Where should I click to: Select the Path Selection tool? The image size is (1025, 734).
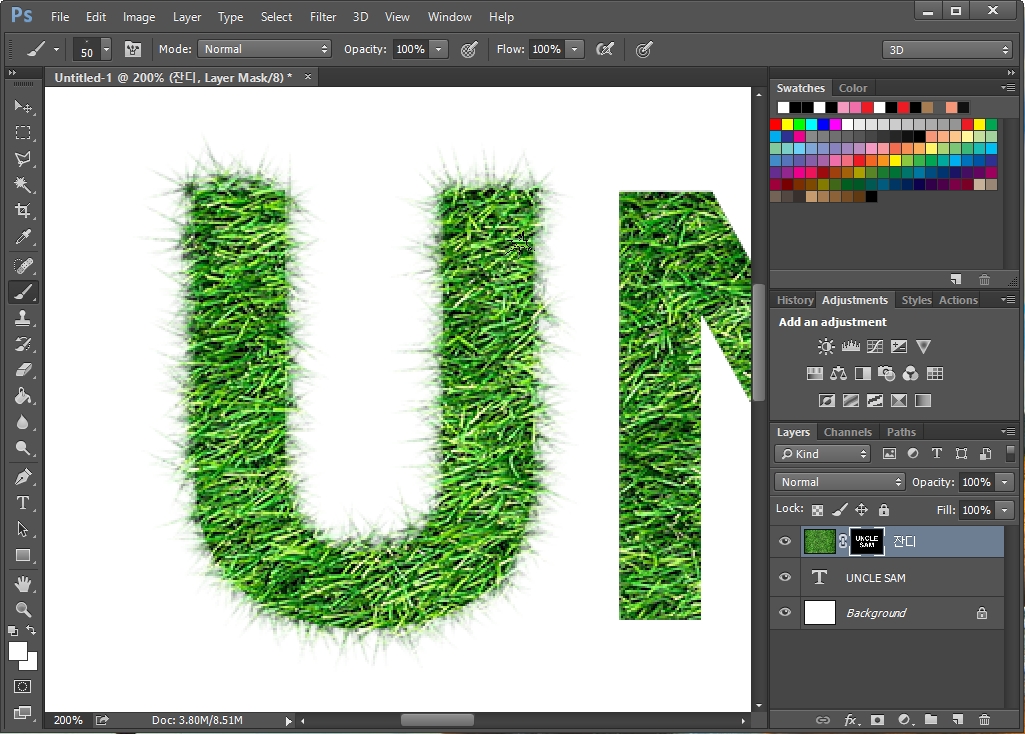click(23, 529)
